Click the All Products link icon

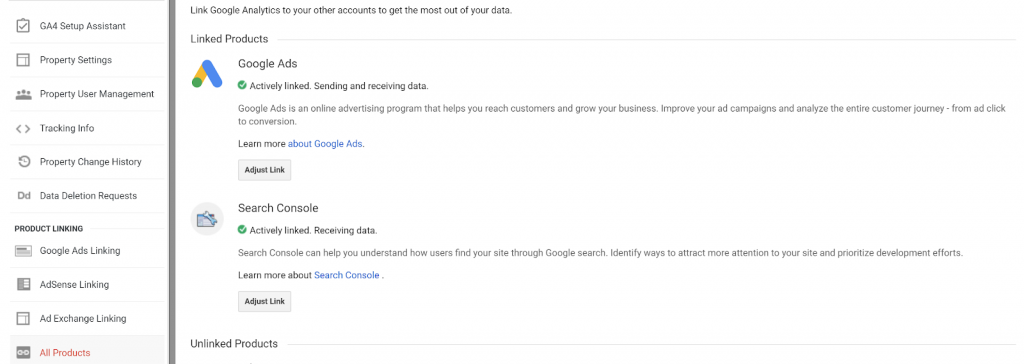(24, 353)
